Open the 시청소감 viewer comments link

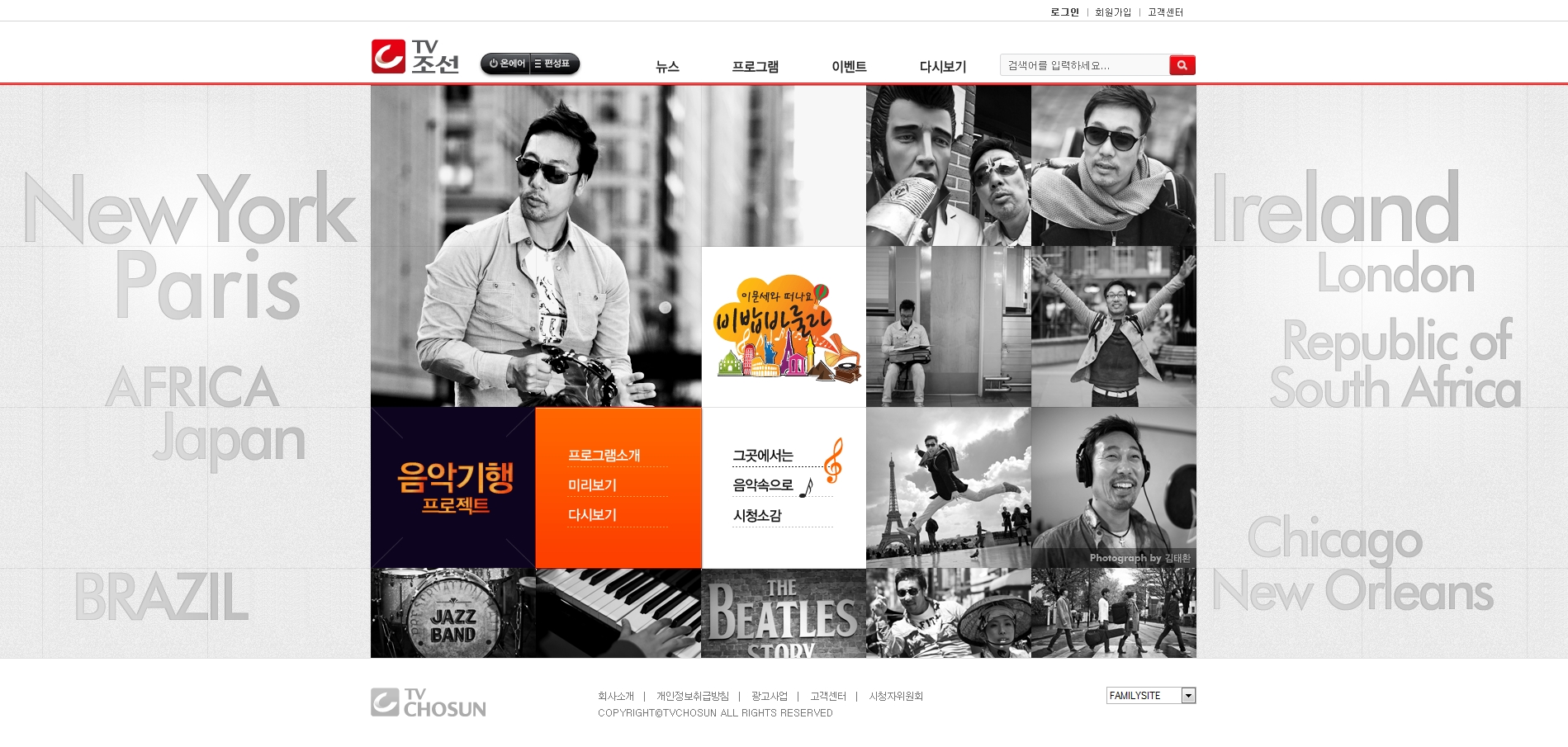[757, 516]
